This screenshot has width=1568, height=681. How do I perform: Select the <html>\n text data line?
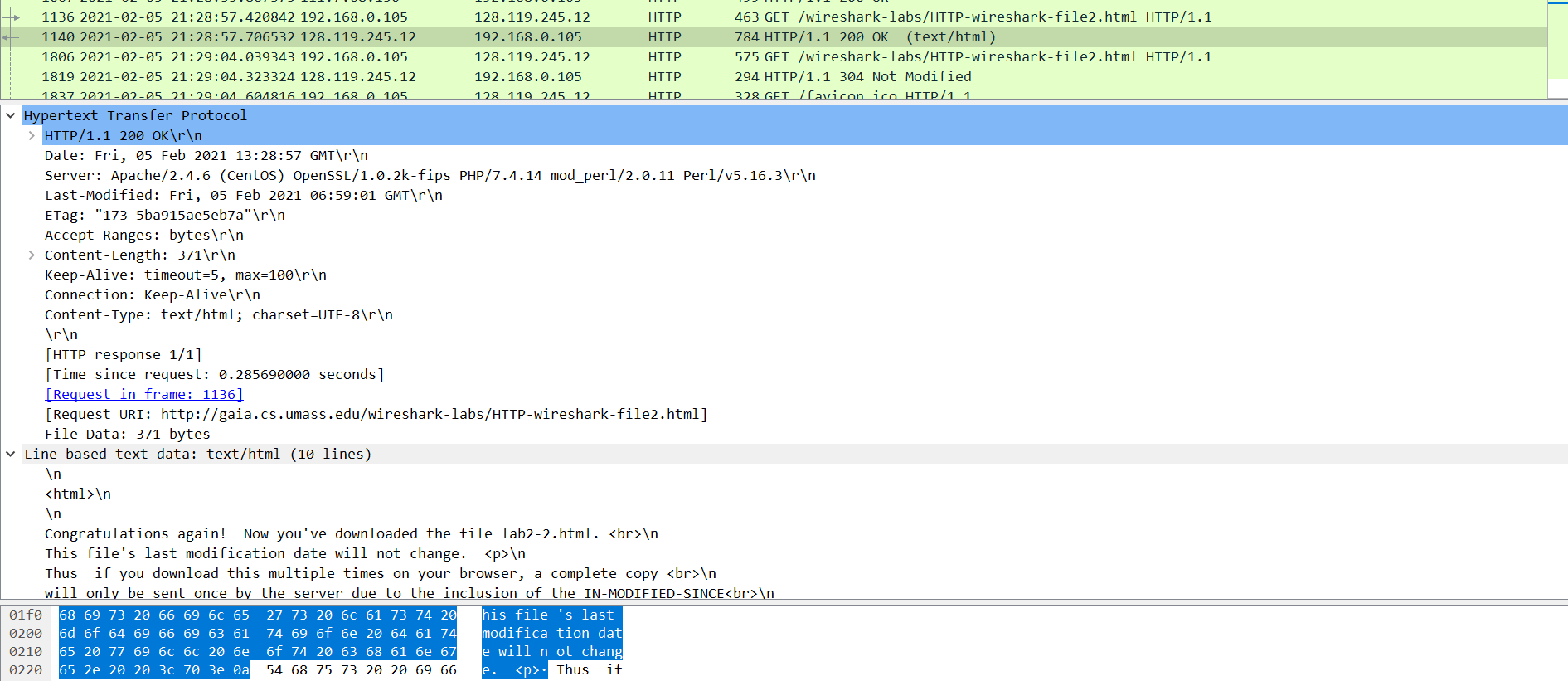point(78,494)
